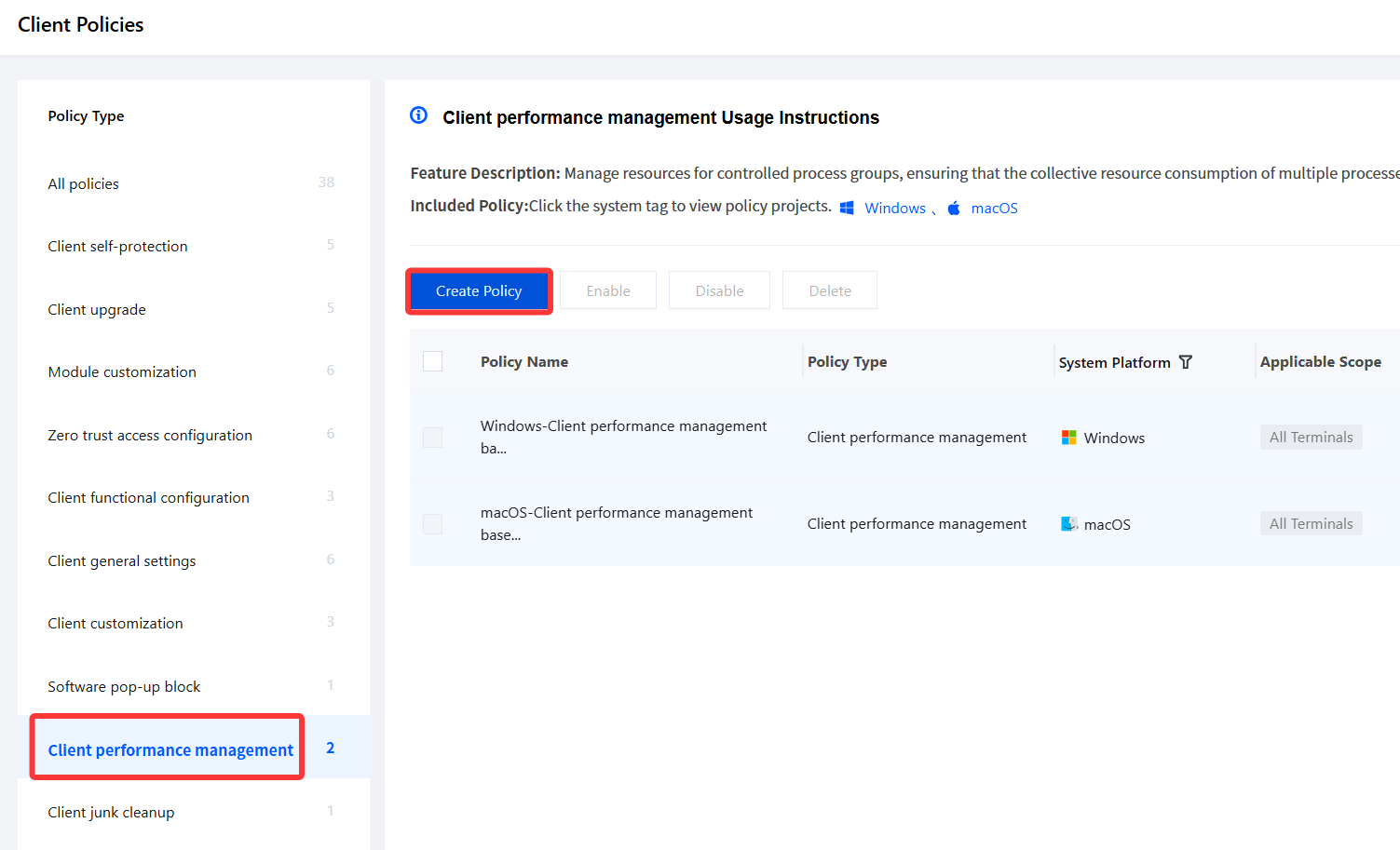This screenshot has width=1400, height=850.
Task: Click the Create Policy button
Action: coord(479,290)
